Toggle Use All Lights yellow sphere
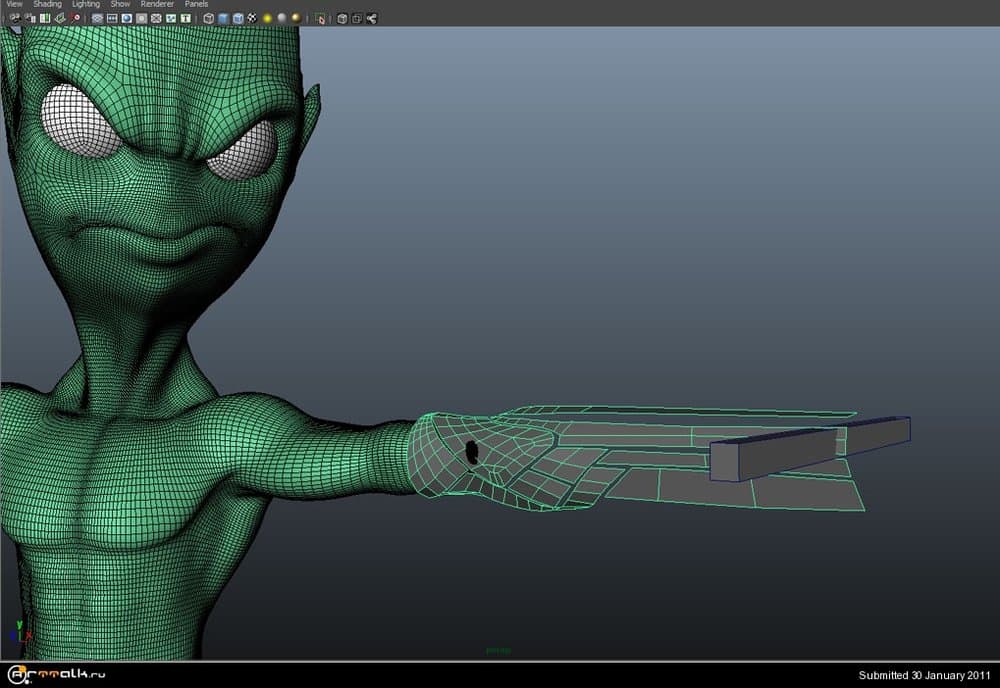Viewport: 1000px width, 688px height. [267, 18]
